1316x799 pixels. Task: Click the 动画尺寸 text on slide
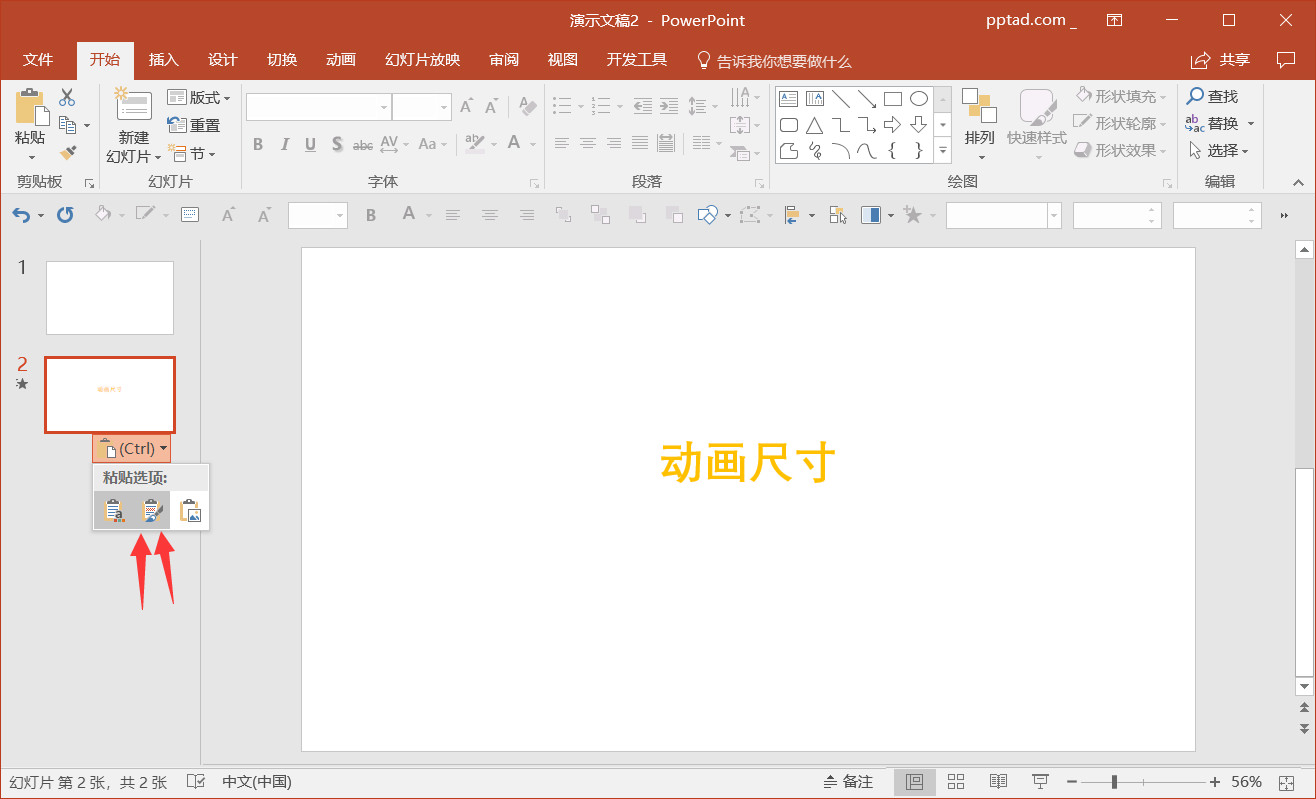(748, 463)
